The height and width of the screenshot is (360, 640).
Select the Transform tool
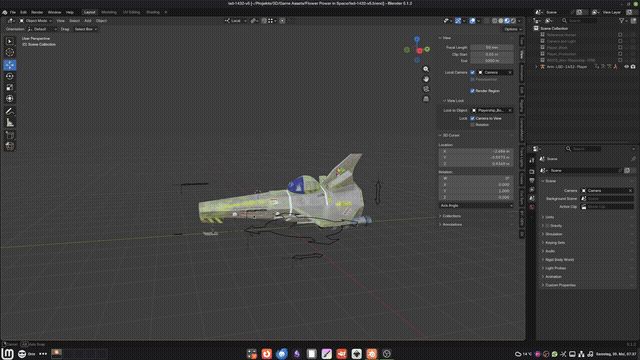pos(10,98)
